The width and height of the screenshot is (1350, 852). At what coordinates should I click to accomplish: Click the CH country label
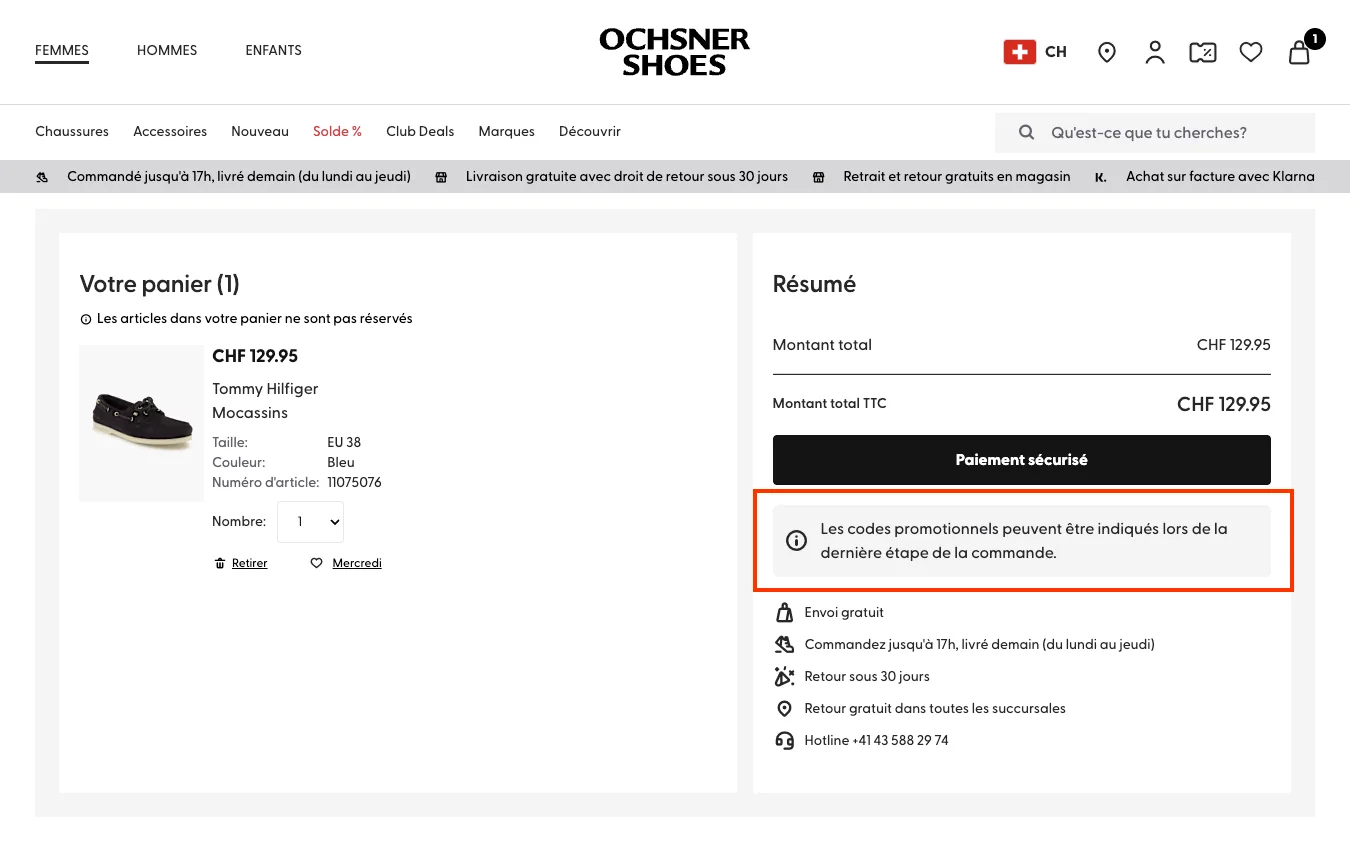click(x=1056, y=52)
